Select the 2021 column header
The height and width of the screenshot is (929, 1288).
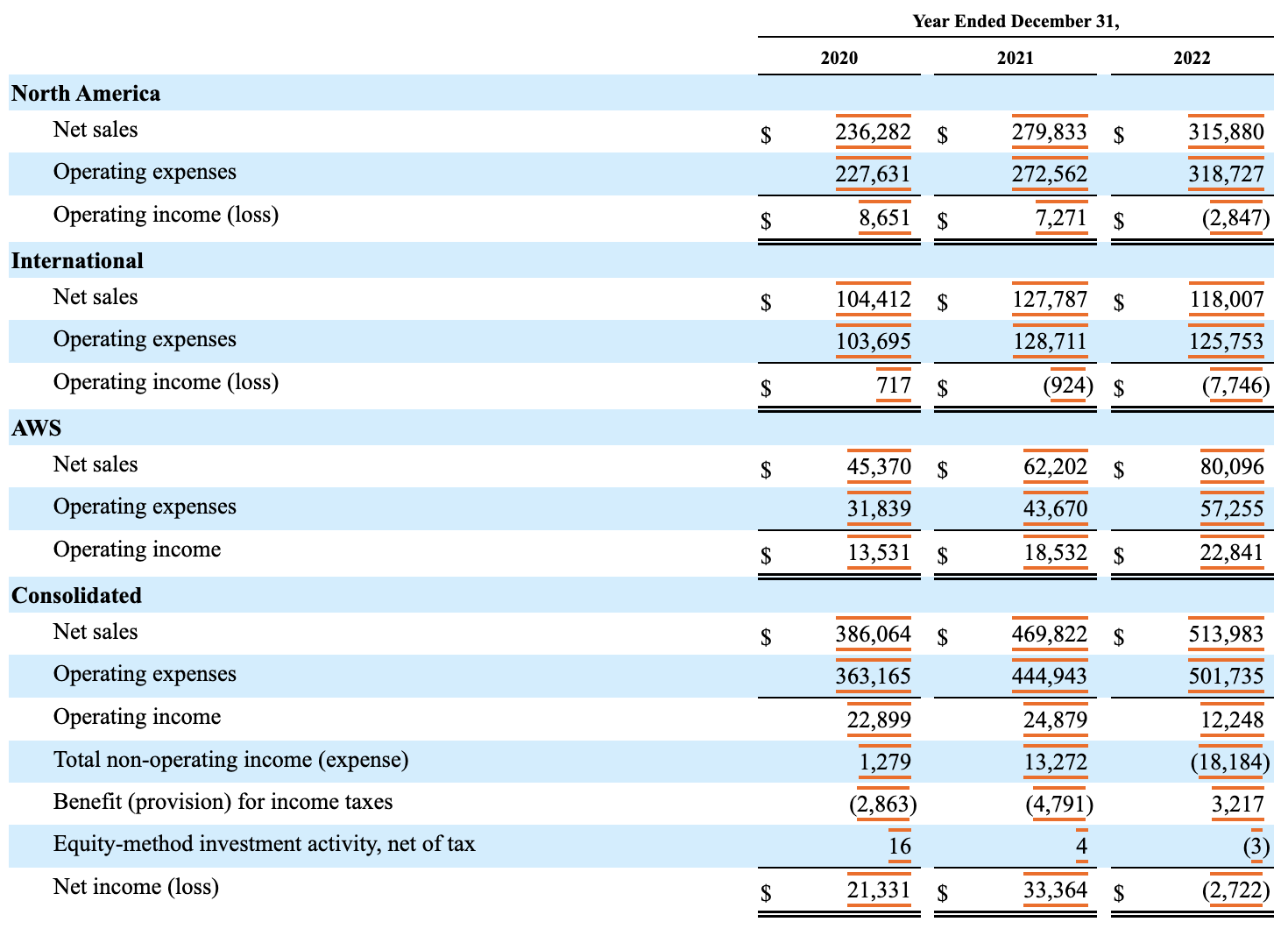(x=1016, y=58)
